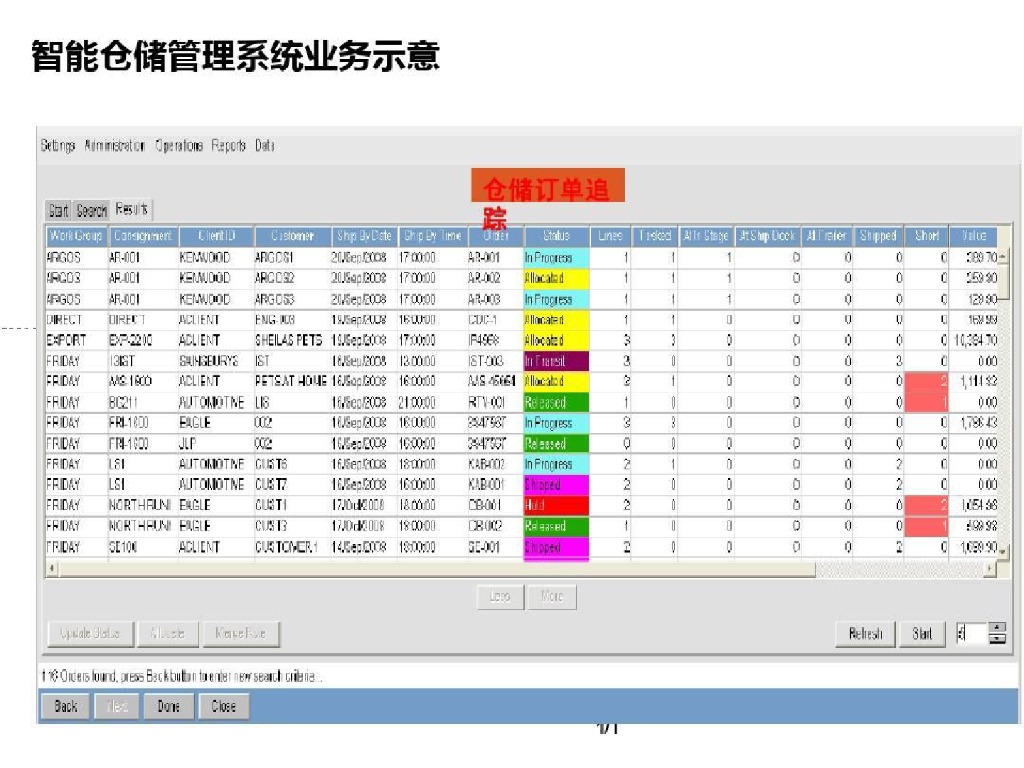Switch to the Search tab
Image resolution: width=1024 pixels, height=768 pixels.
click(91, 211)
